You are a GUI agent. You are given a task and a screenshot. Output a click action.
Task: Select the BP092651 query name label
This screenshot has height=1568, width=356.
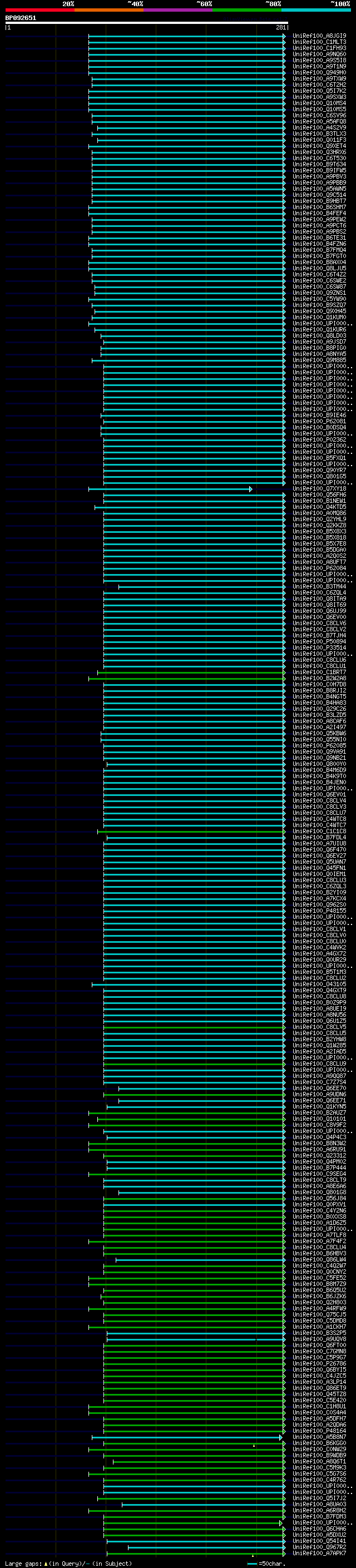click(21, 18)
